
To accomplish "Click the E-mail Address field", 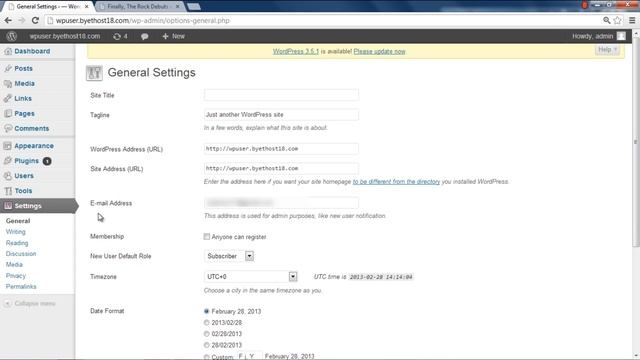I will point(281,203).
